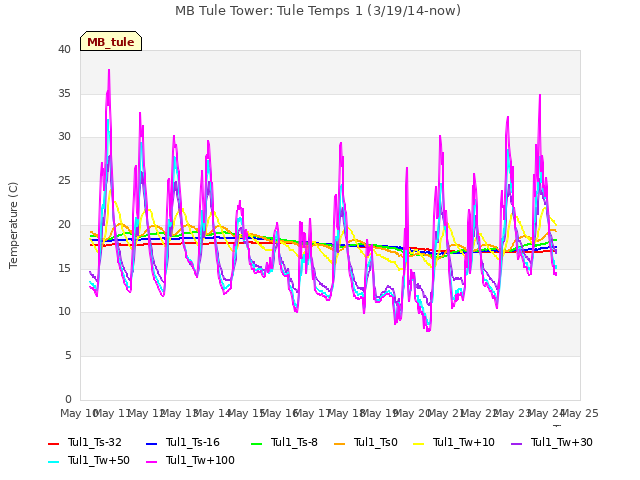Click the MB_tule label box

click(111, 41)
